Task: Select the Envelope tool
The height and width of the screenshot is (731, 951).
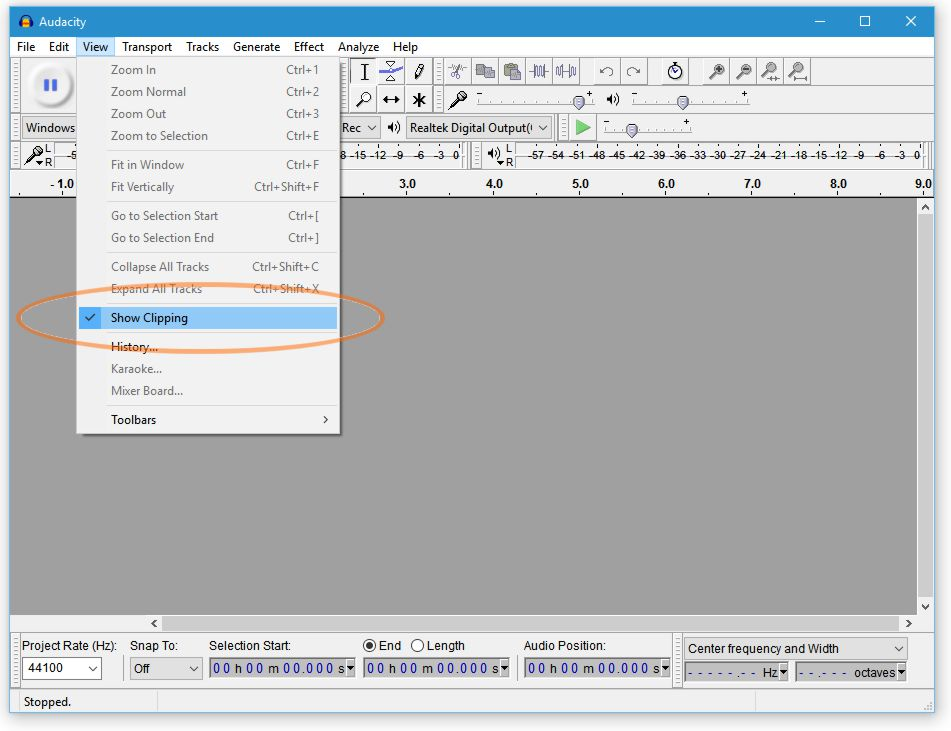Action: pos(391,72)
